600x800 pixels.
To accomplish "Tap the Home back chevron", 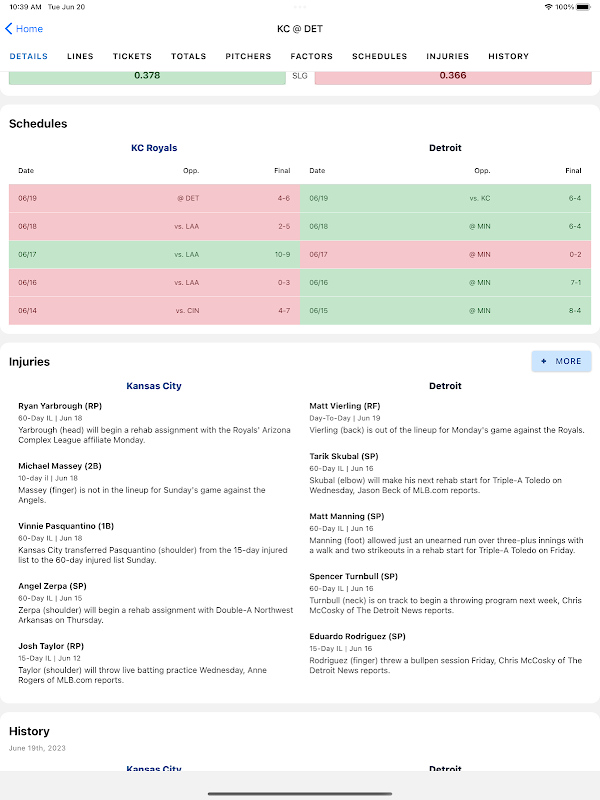I will coord(9,29).
